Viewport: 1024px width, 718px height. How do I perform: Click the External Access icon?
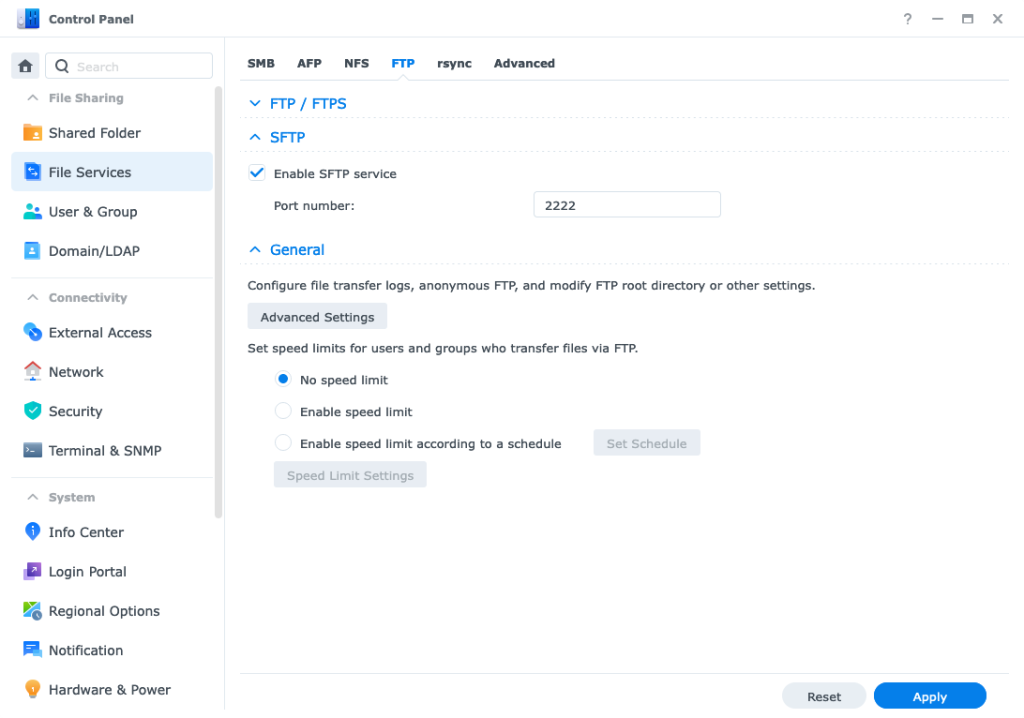coord(32,332)
